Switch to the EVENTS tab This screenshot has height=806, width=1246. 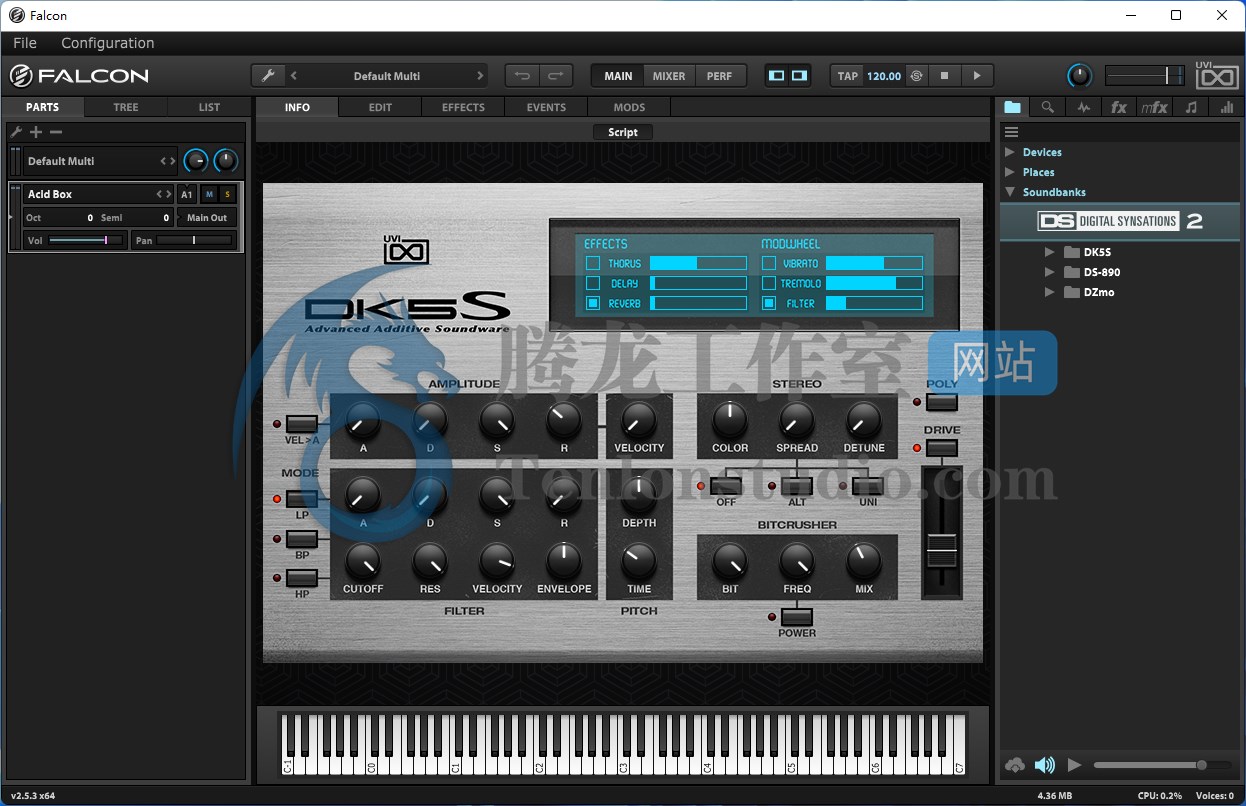click(x=546, y=107)
